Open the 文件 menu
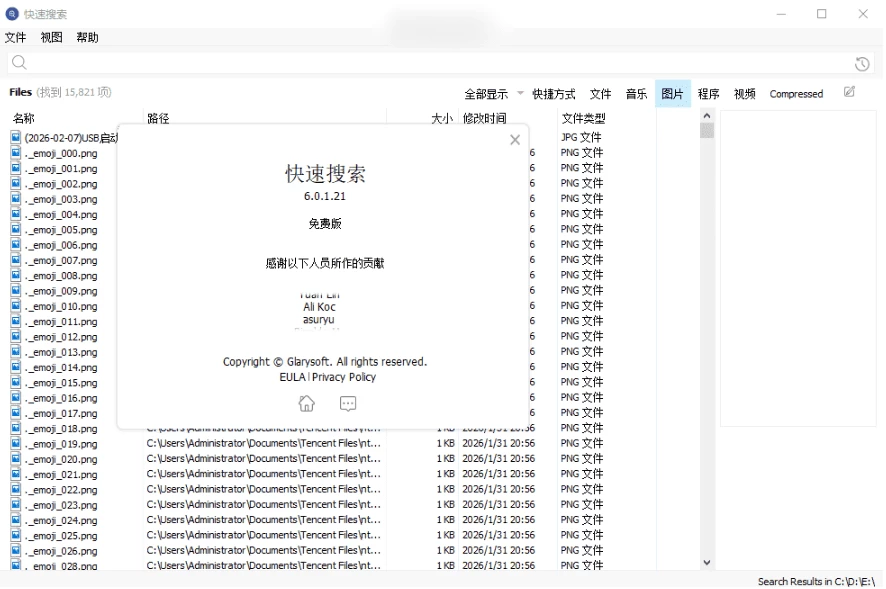This screenshot has width=886, height=589. click(15, 37)
